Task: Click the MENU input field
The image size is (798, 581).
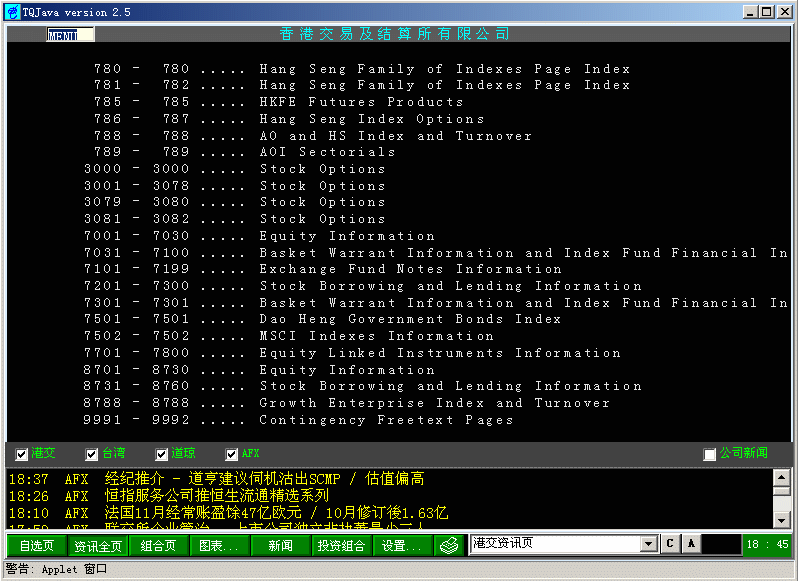Action: click(70, 35)
